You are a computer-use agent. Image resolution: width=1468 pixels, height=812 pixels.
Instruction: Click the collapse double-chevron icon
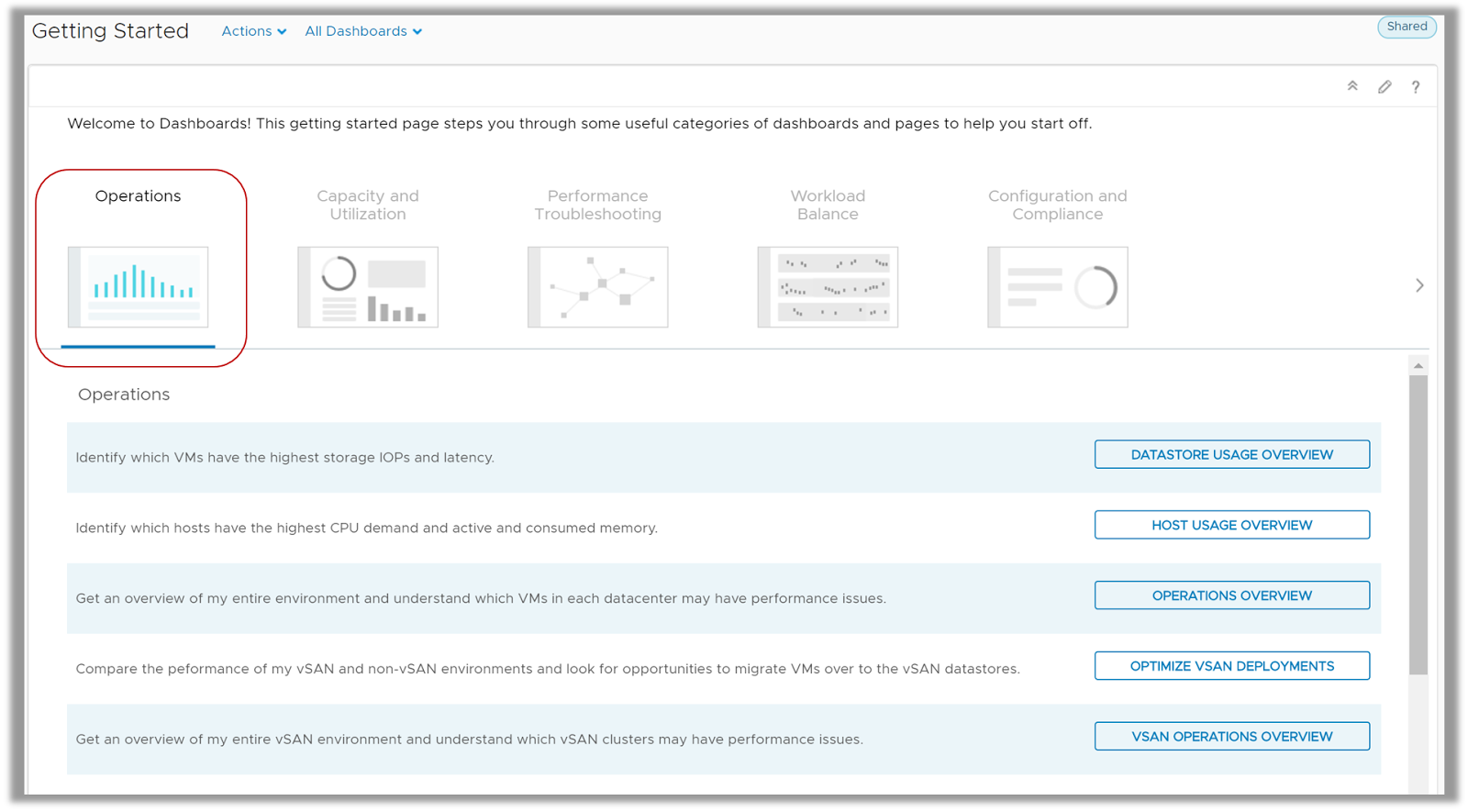click(x=1352, y=86)
